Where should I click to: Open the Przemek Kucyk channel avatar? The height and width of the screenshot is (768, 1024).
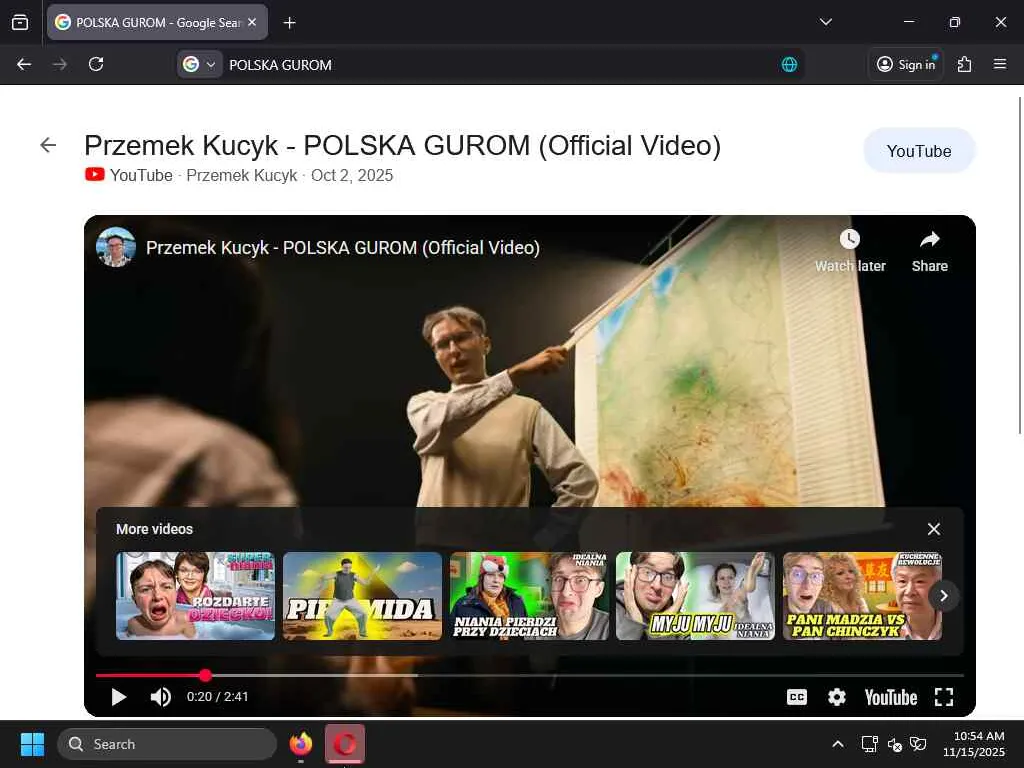(116, 247)
